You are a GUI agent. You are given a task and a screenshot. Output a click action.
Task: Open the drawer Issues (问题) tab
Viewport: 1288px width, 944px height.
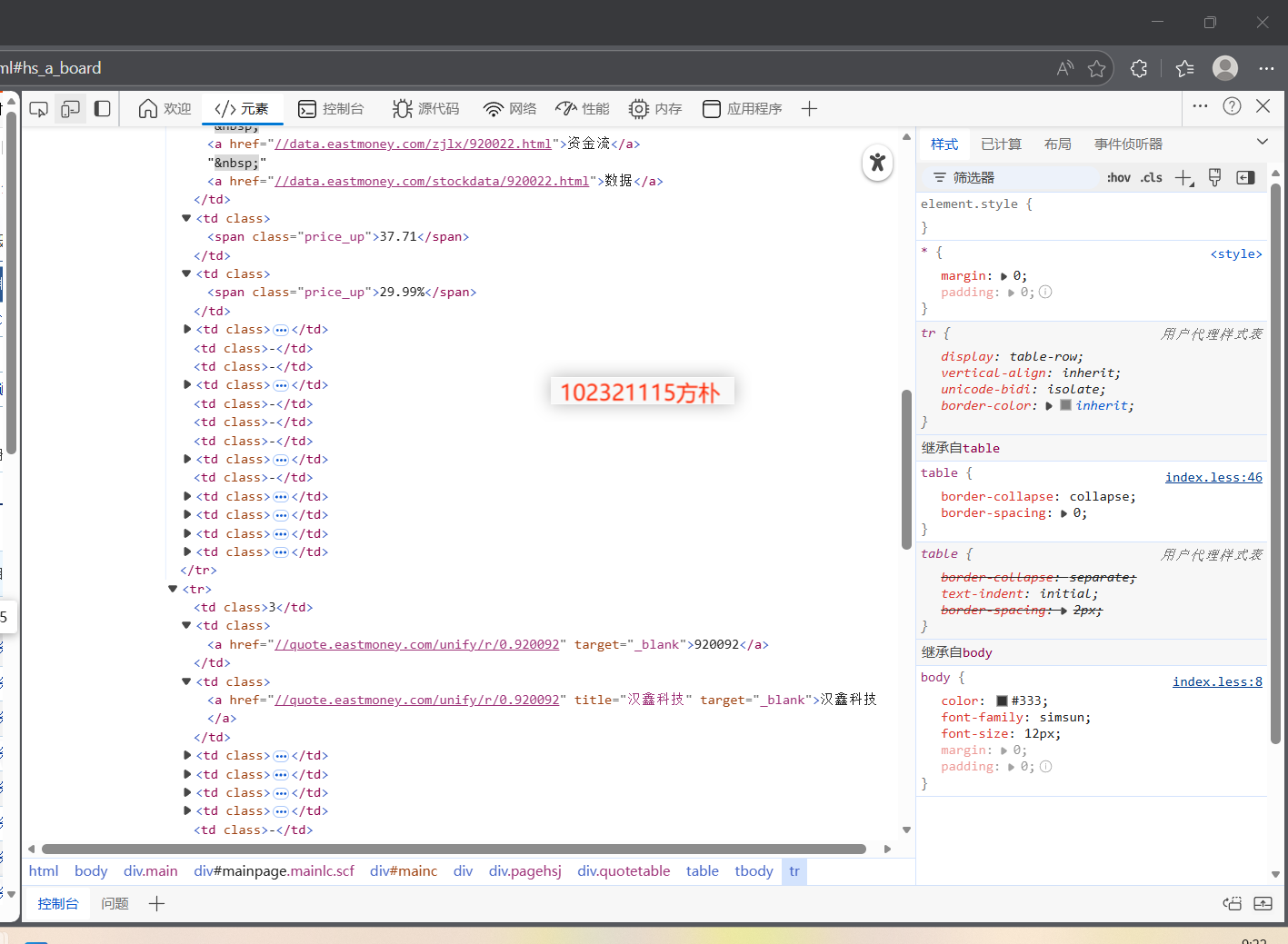(115, 903)
